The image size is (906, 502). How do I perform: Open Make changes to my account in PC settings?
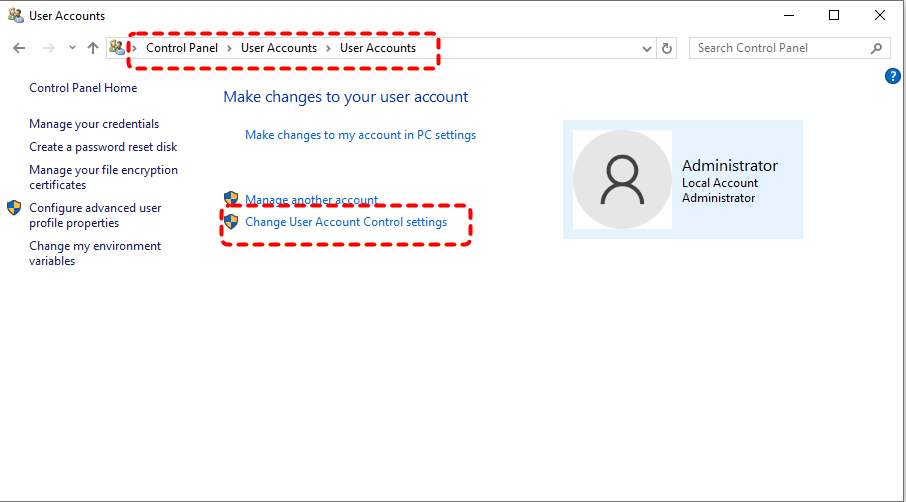pyautogui.click(x=360, y=135)
